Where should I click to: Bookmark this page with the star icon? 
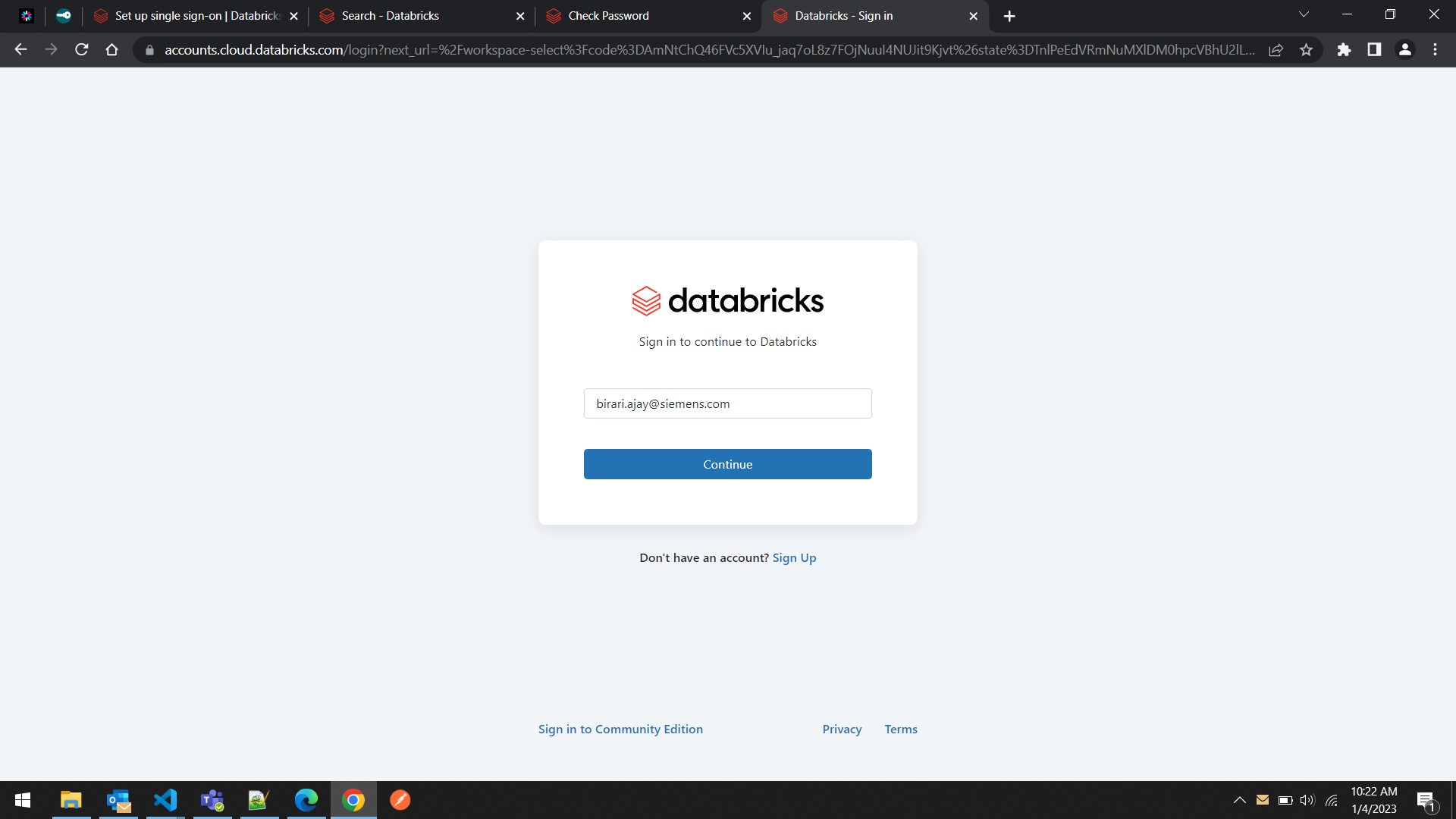[x=1307, y=49]
